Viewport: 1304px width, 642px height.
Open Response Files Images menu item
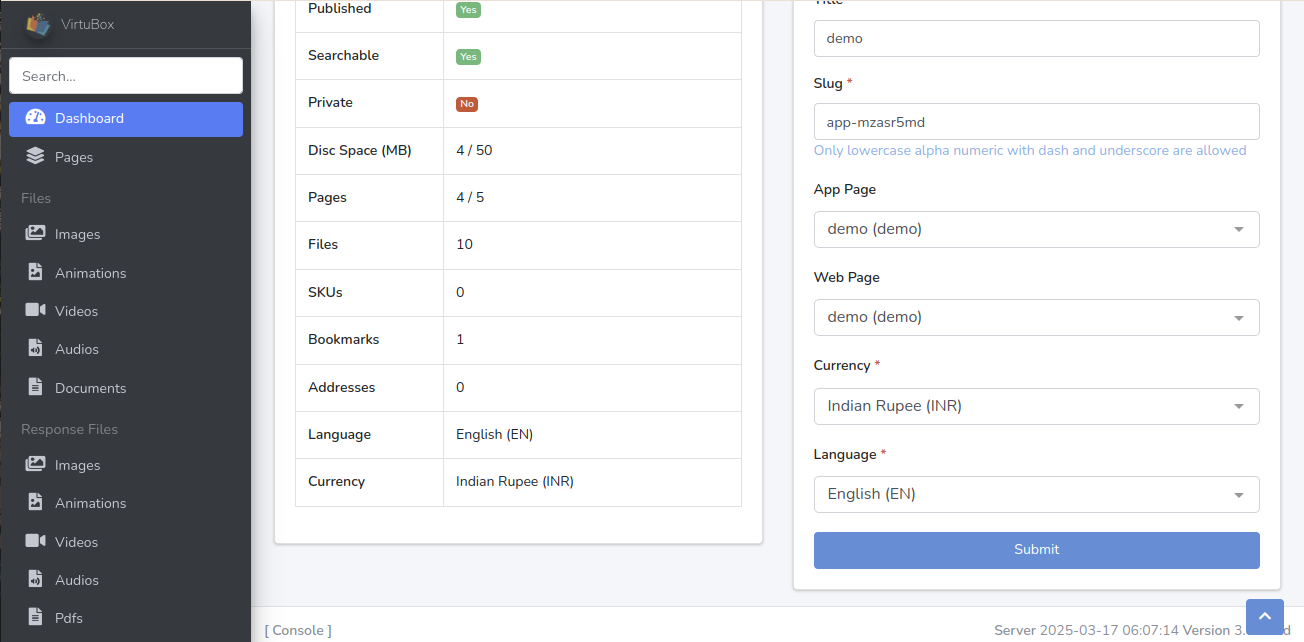[77, 465]
